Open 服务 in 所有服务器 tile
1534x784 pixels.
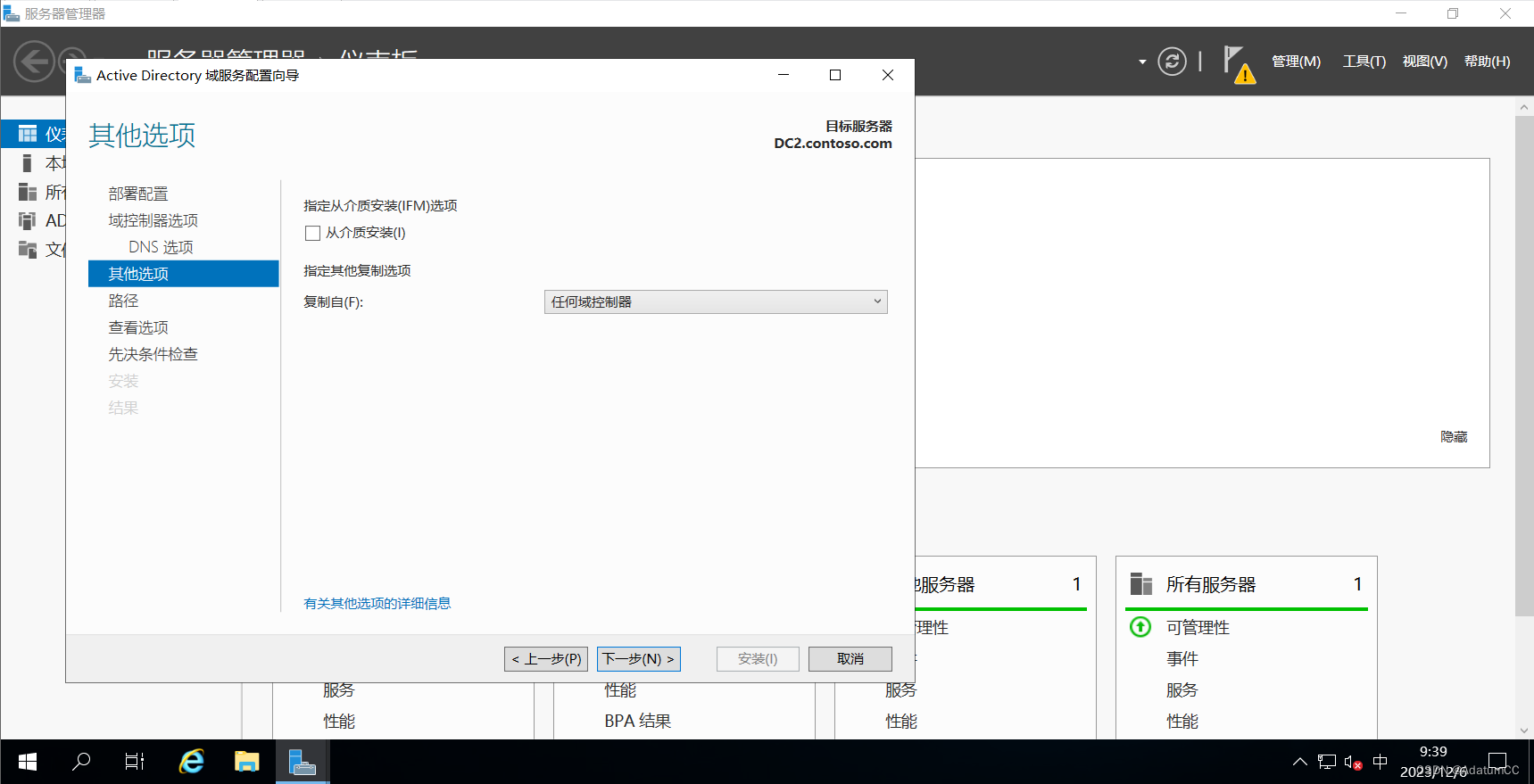(x=1182, y=690)
